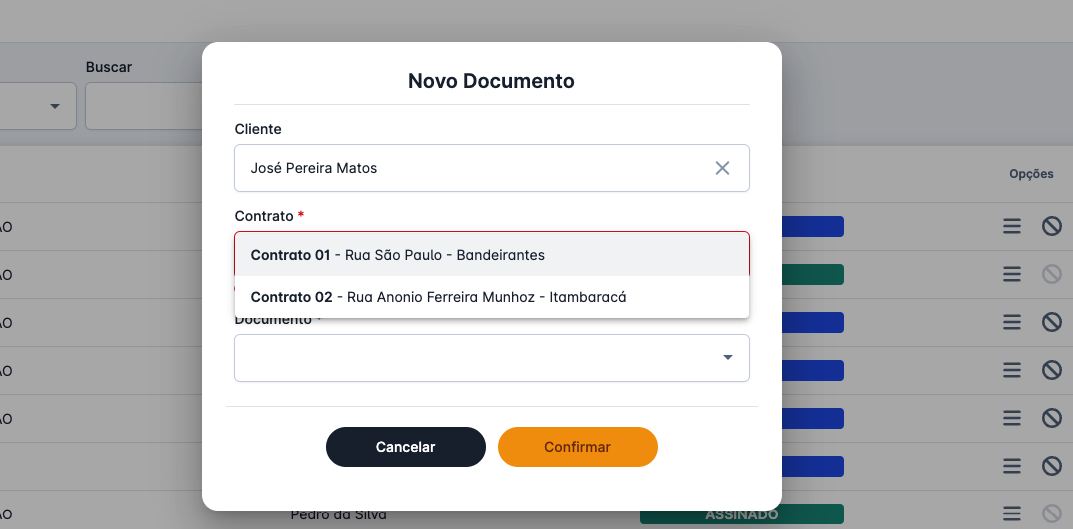Click the Cancelar button

[x=405, y=447]
